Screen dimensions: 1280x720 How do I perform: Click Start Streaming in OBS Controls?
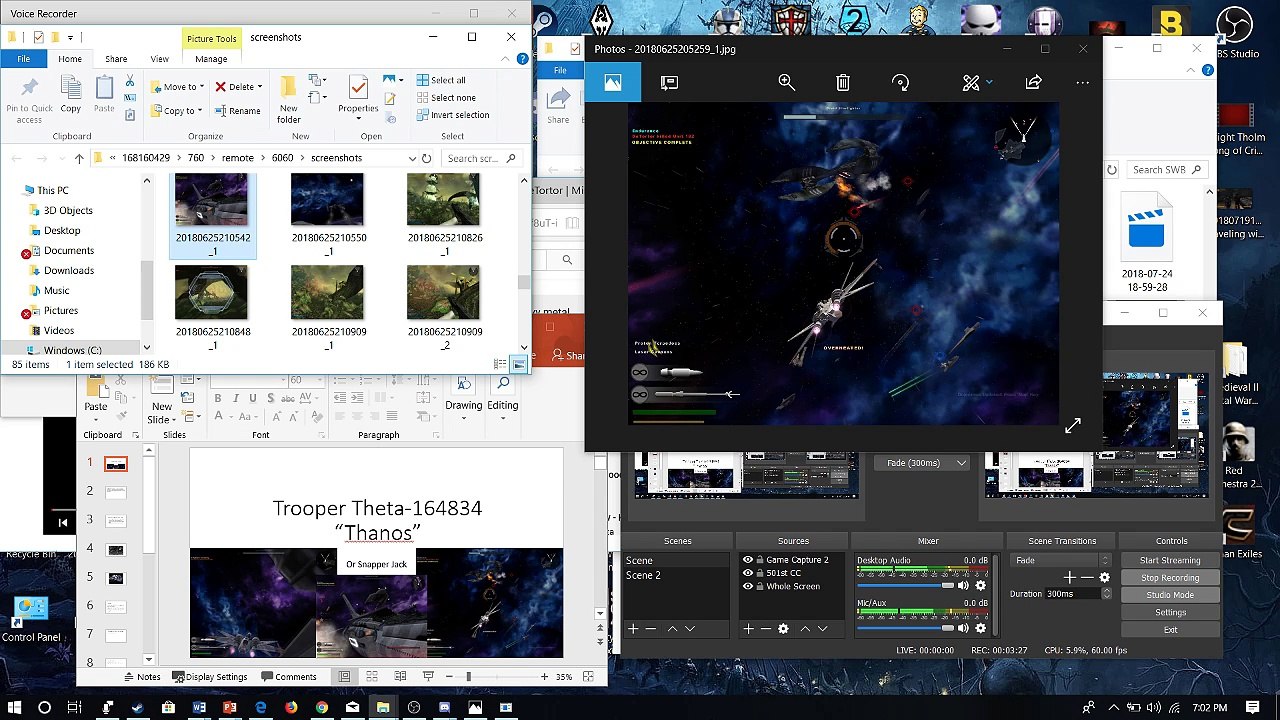(x=1170, y=561)
